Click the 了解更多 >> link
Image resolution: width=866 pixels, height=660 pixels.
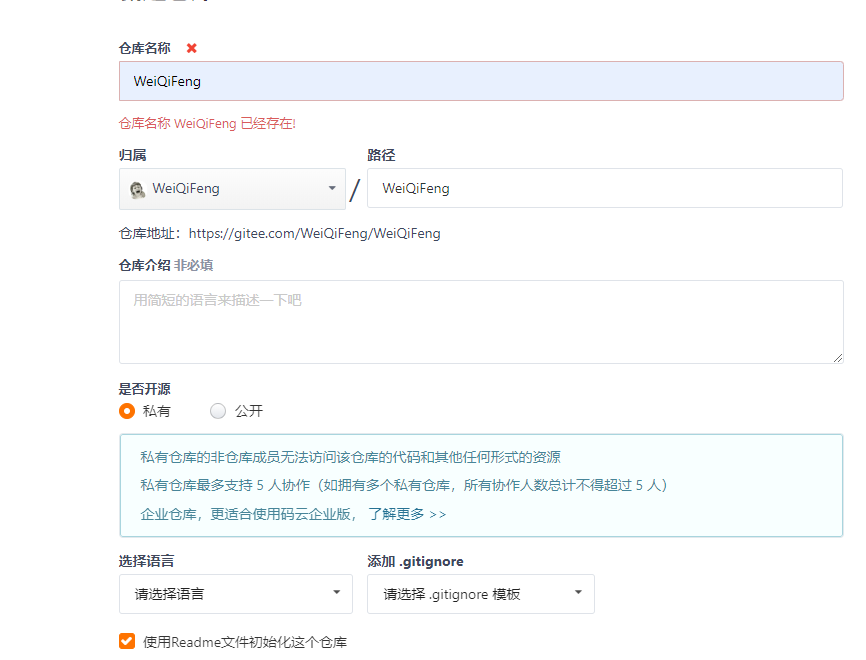coord(409,513)
